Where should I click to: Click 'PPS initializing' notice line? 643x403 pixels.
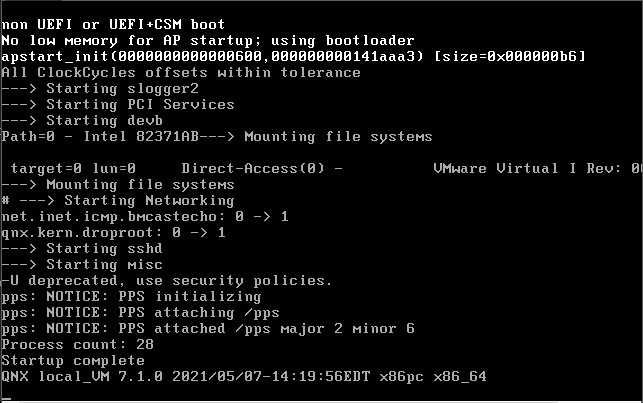tap(131, 296)
